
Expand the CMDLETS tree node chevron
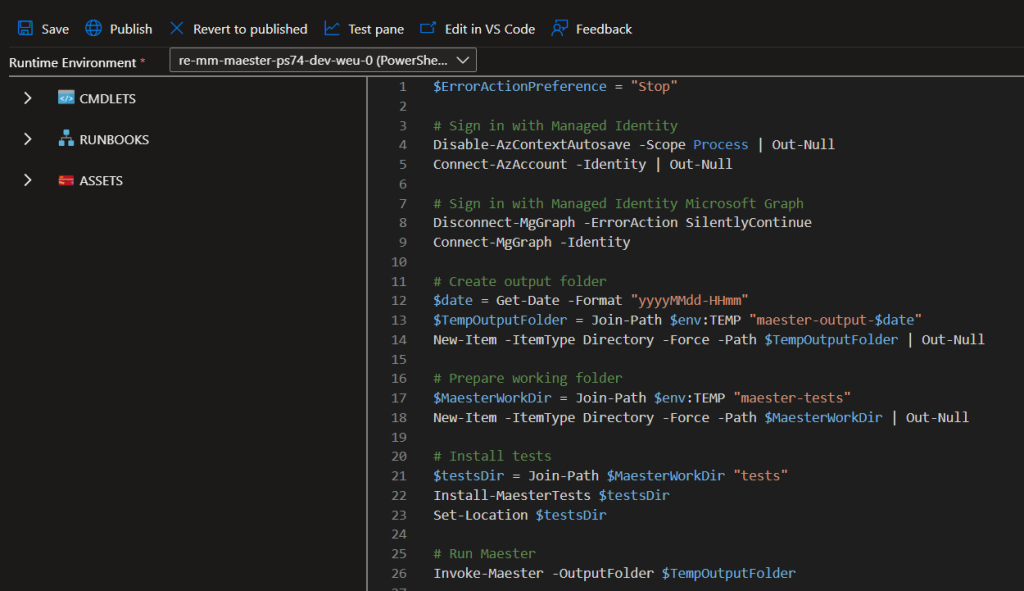click(x=27, y=98)
